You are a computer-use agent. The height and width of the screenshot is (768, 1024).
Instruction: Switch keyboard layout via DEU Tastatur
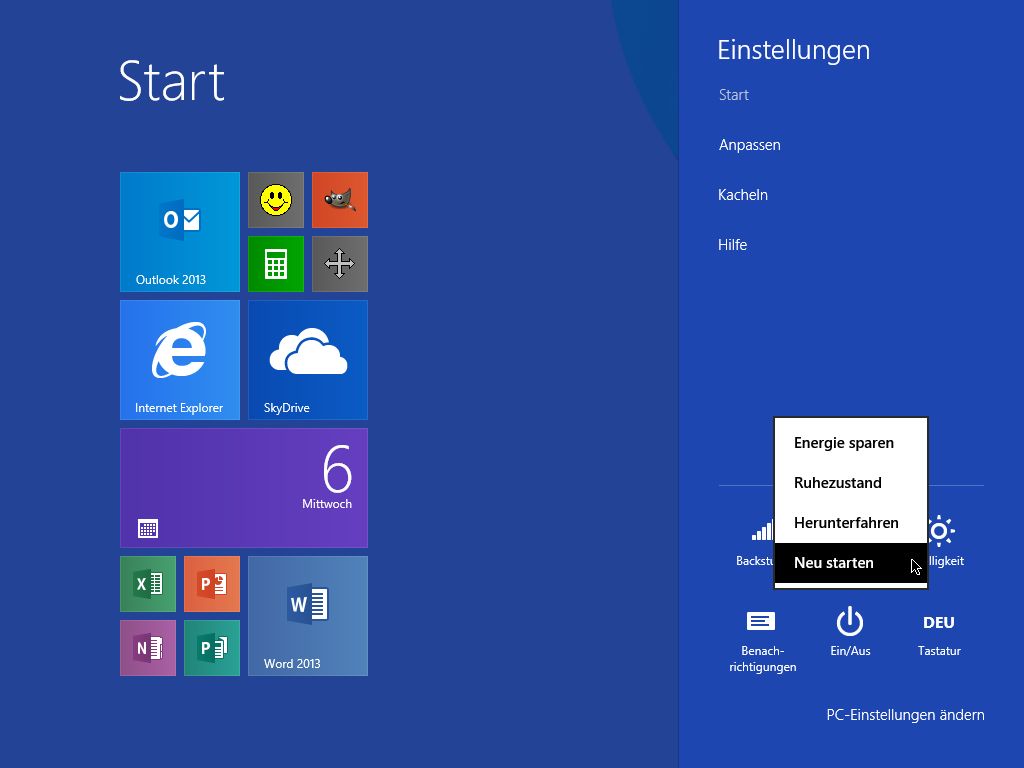click(x=938, y=633)
